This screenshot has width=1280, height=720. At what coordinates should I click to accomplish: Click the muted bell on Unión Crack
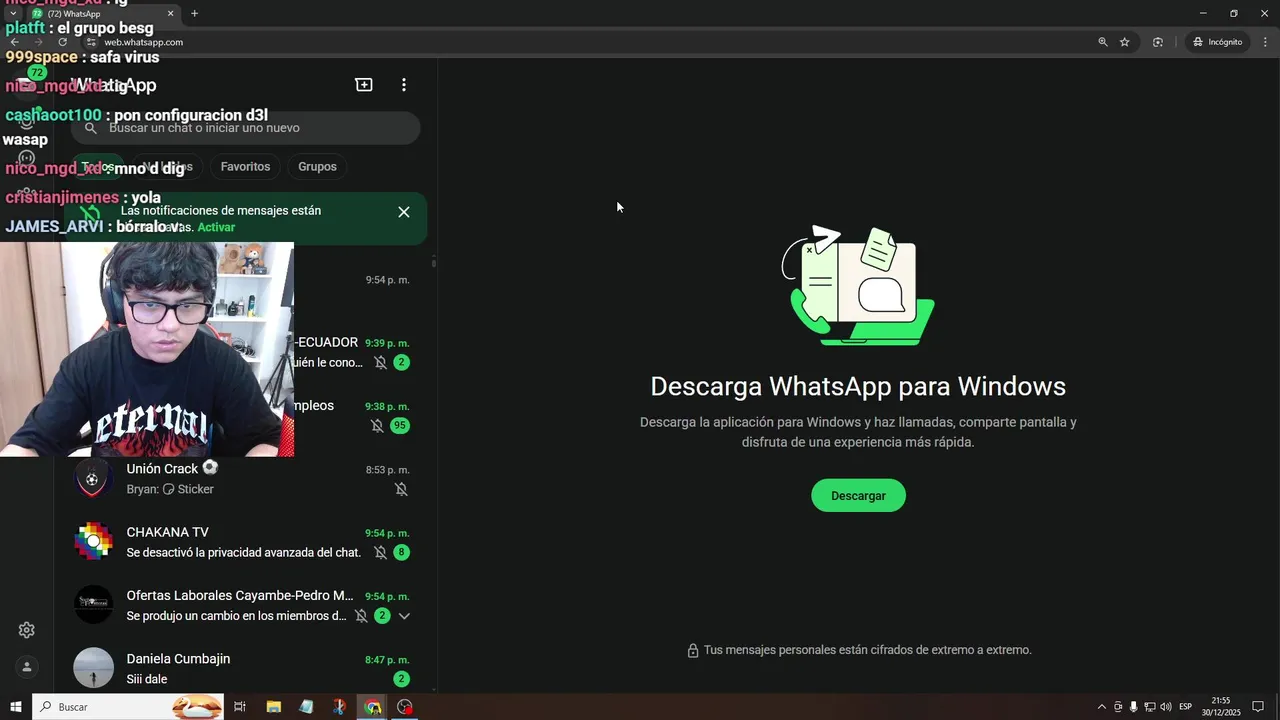point(401,489)
